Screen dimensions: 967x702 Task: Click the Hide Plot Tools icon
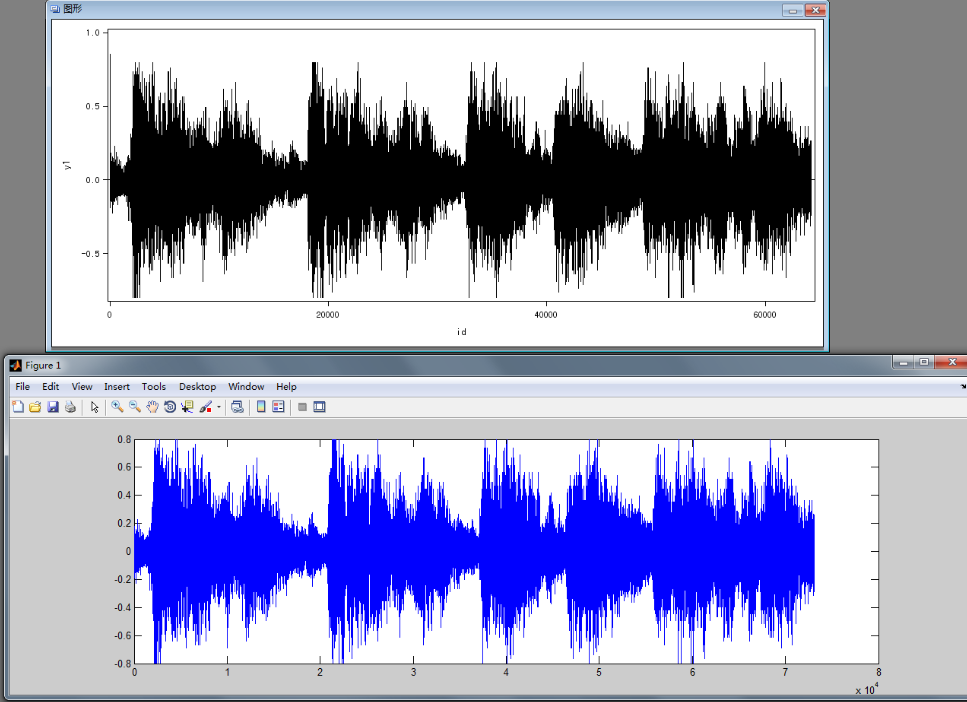pyautogui.click(x=302, y=407)
